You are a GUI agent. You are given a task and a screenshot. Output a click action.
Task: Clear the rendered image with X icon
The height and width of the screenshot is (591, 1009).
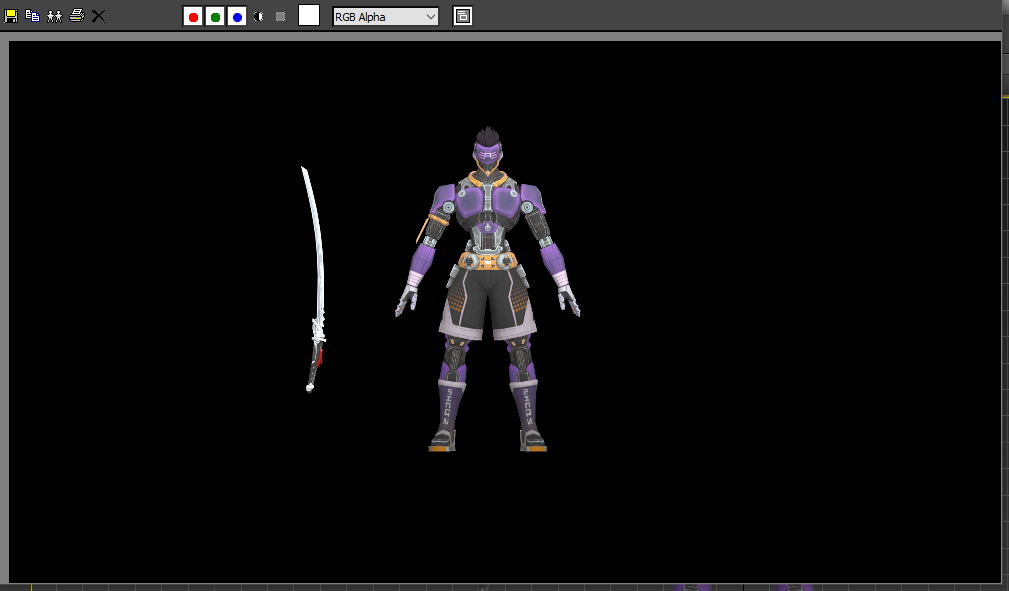pyautogui.click(x=98, y=16)
